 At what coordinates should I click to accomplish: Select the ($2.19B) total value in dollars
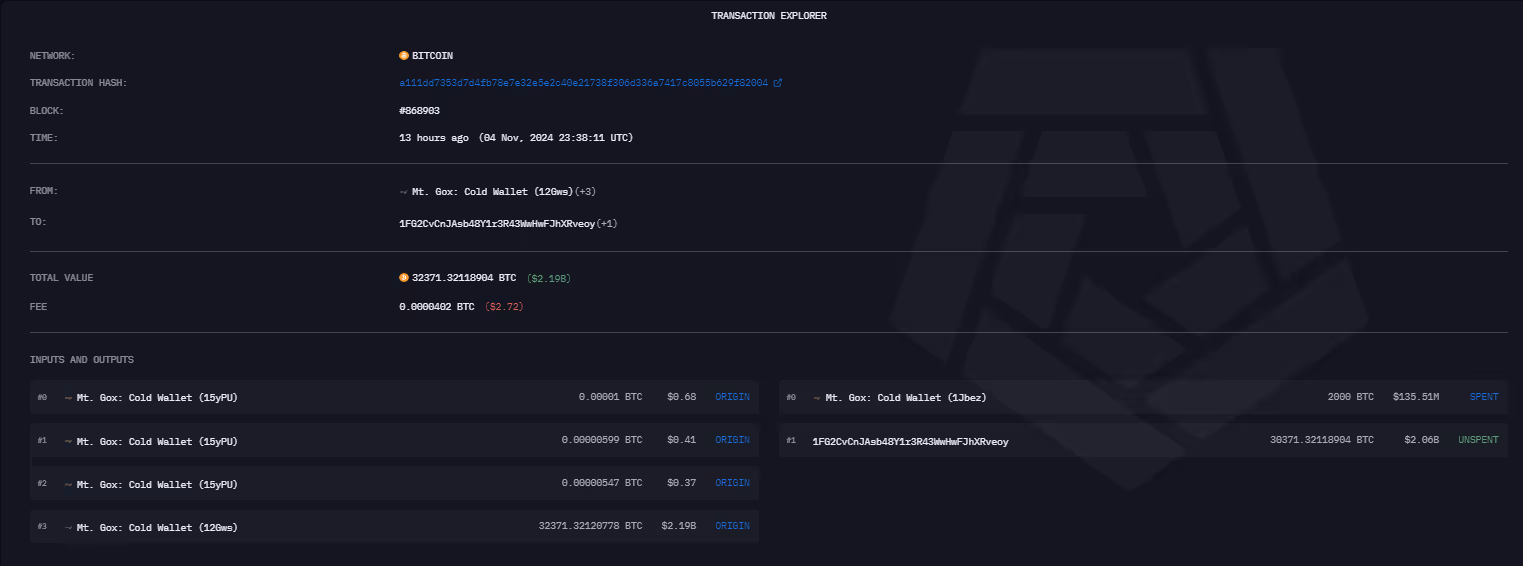(549, 278)
